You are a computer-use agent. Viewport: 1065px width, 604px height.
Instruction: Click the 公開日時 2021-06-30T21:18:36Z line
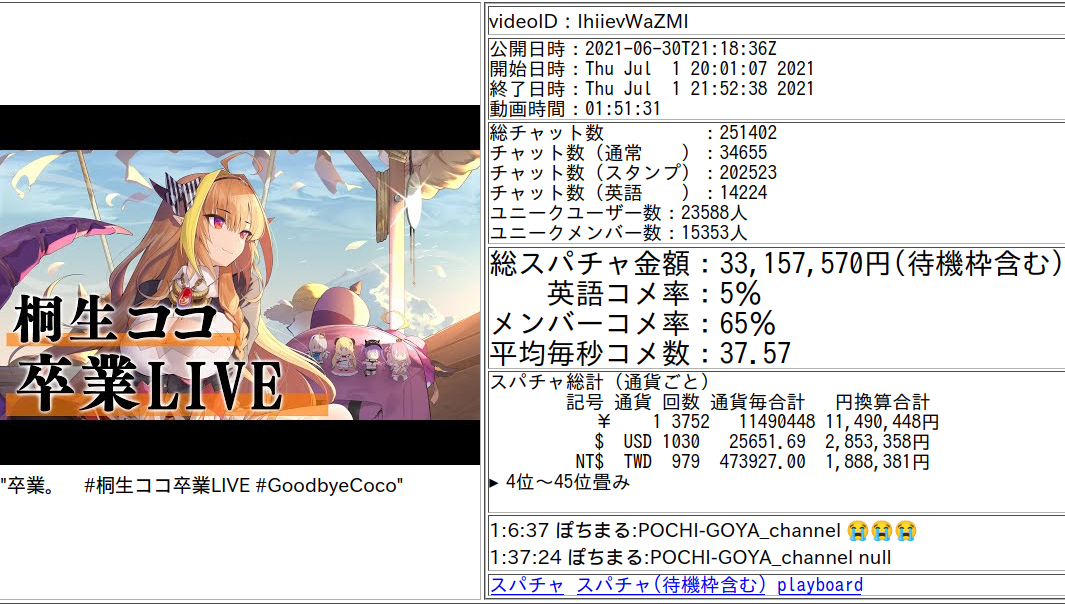(x=633, y=49)
